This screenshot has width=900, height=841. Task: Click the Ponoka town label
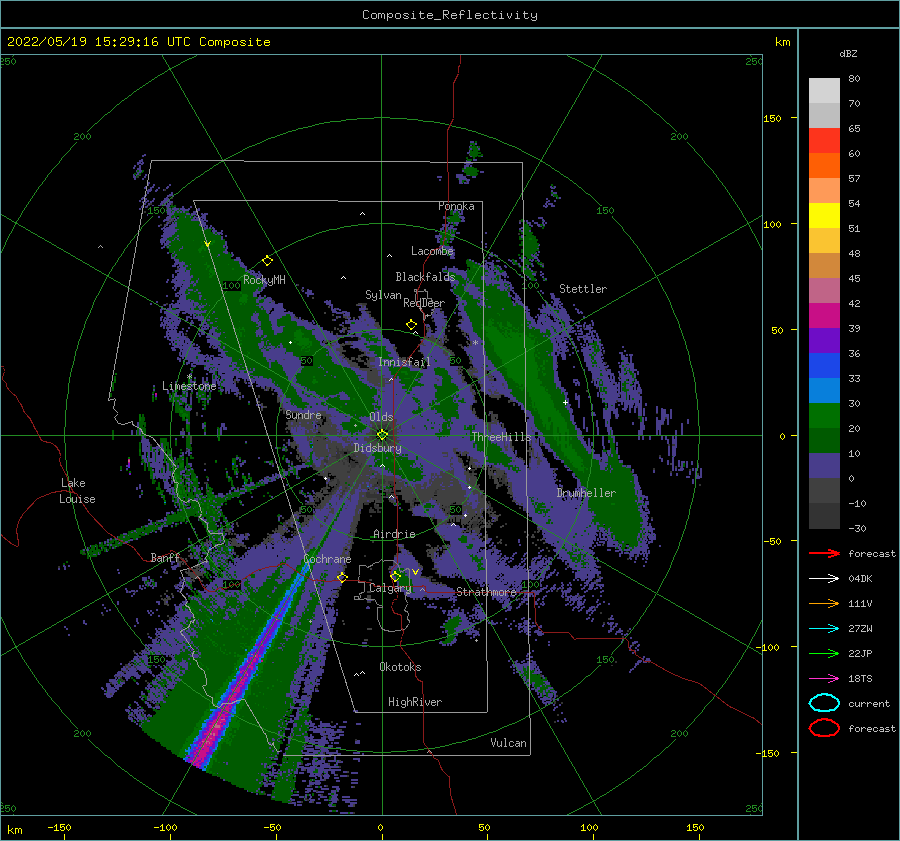(456, 206)
